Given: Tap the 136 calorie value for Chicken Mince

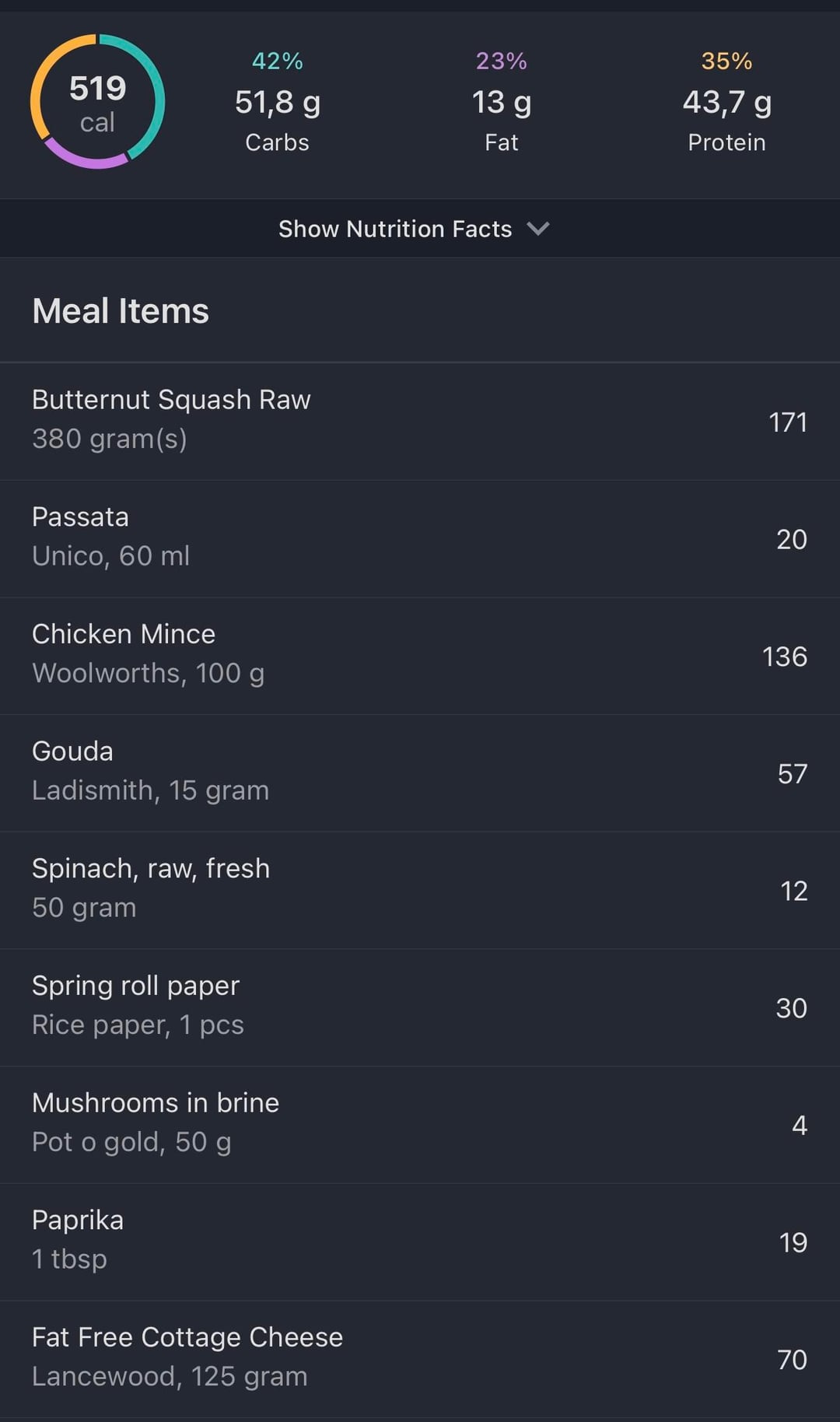Looking at the screenshot, I should tap(784, 657).
